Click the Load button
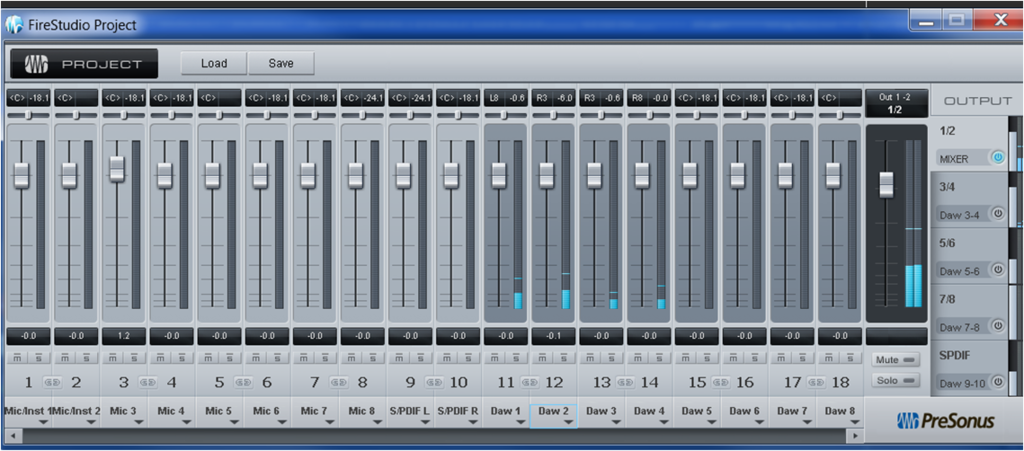The height and width of the screenshot is (451, 1024). [214, 63]
